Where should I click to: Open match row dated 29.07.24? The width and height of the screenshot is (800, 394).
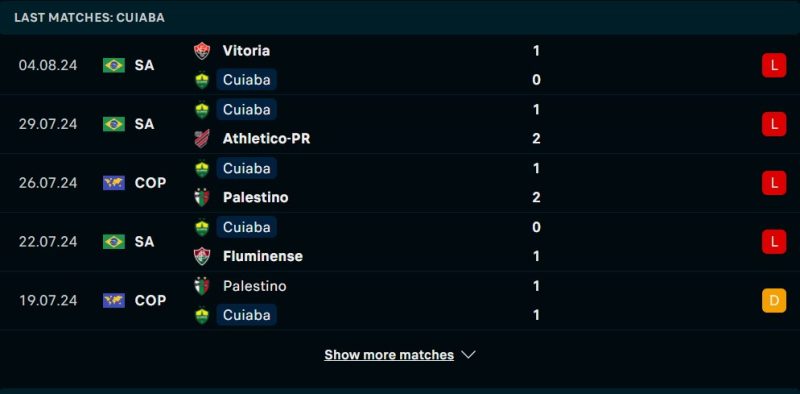click(x=400, y=124)
